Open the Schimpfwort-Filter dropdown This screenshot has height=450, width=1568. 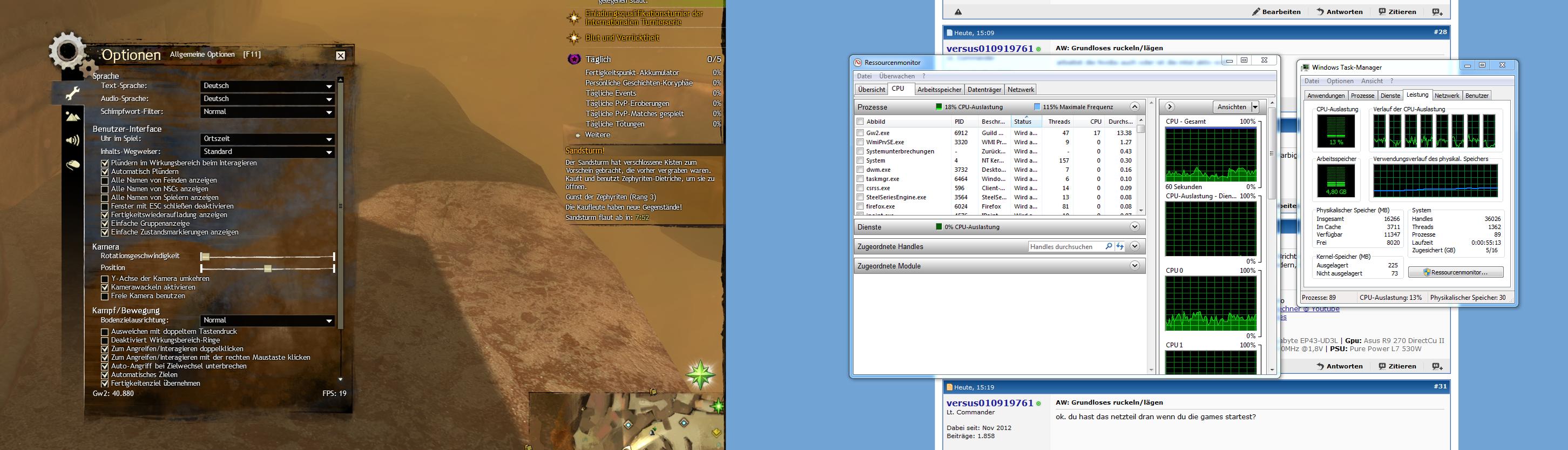pyautogui.click(x=268, y=112)
